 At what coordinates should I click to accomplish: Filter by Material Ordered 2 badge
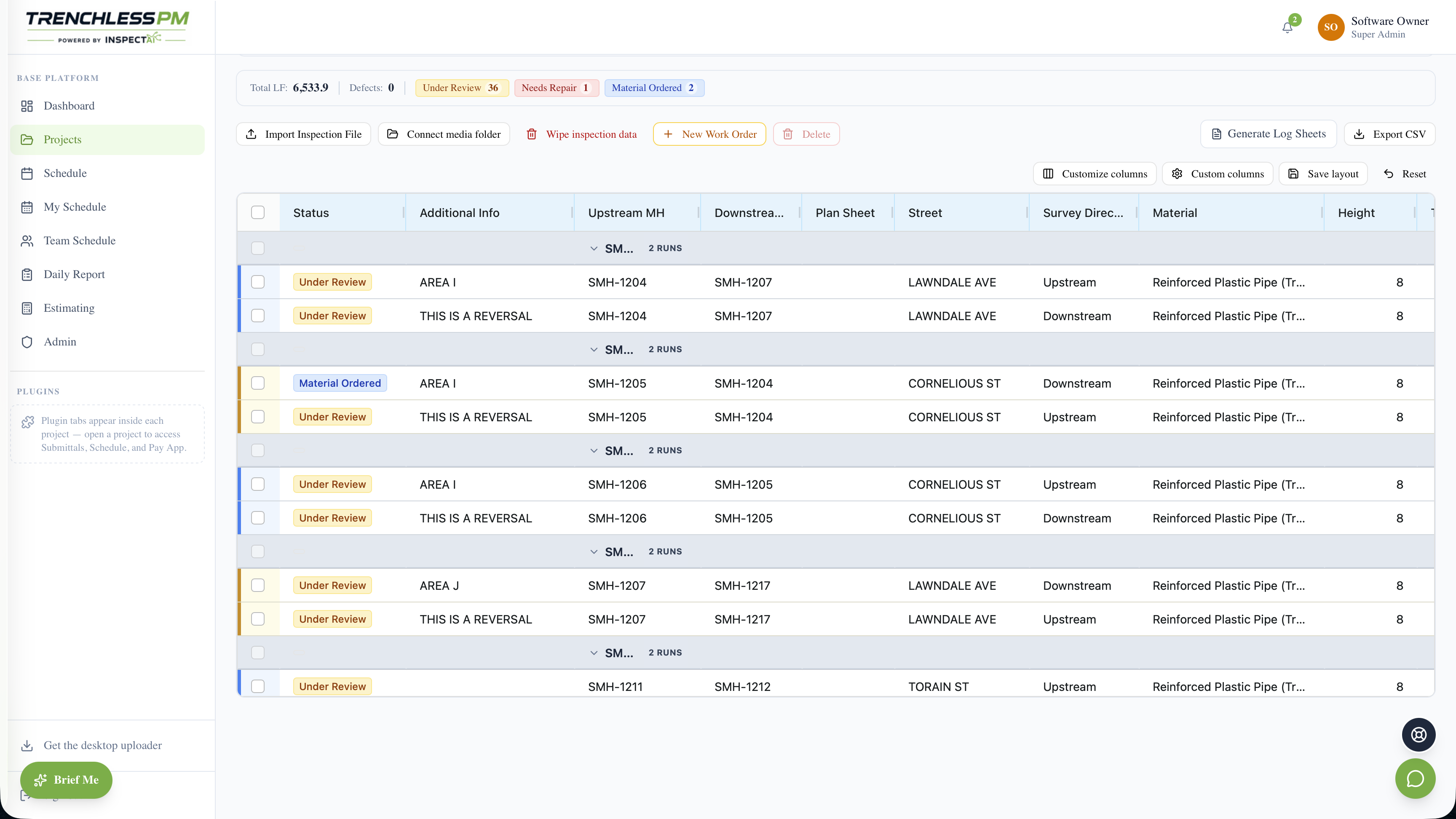coord(654,88)
